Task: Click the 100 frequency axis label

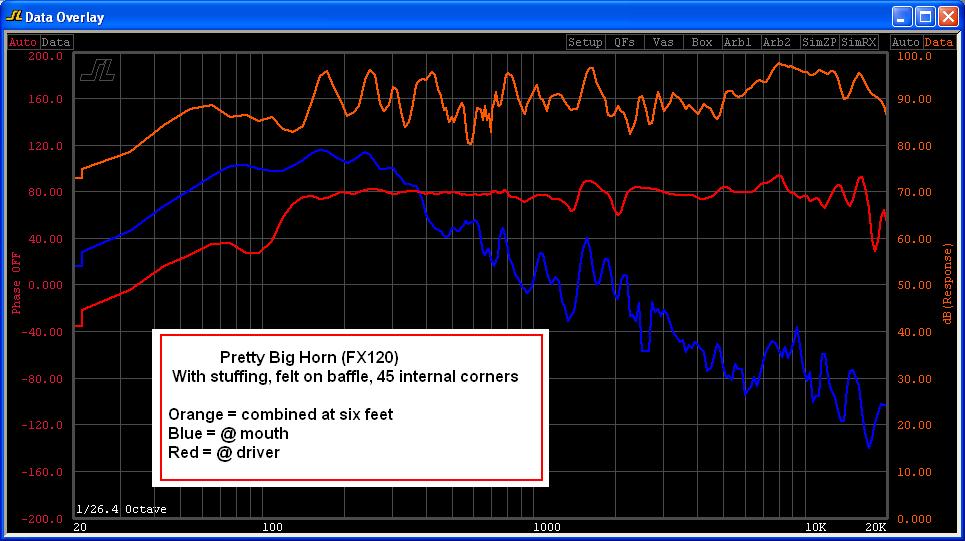Action: [273, 527]
